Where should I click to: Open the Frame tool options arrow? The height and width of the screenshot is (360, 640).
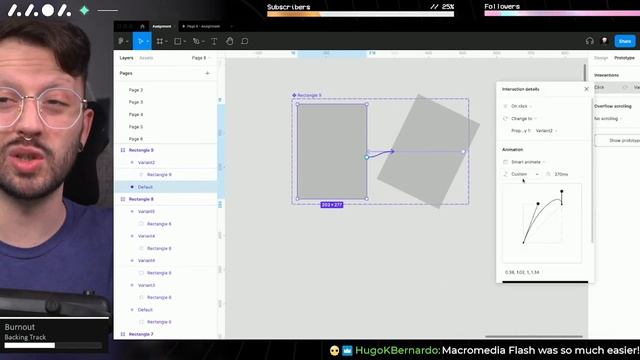click(x=167, y=42)
